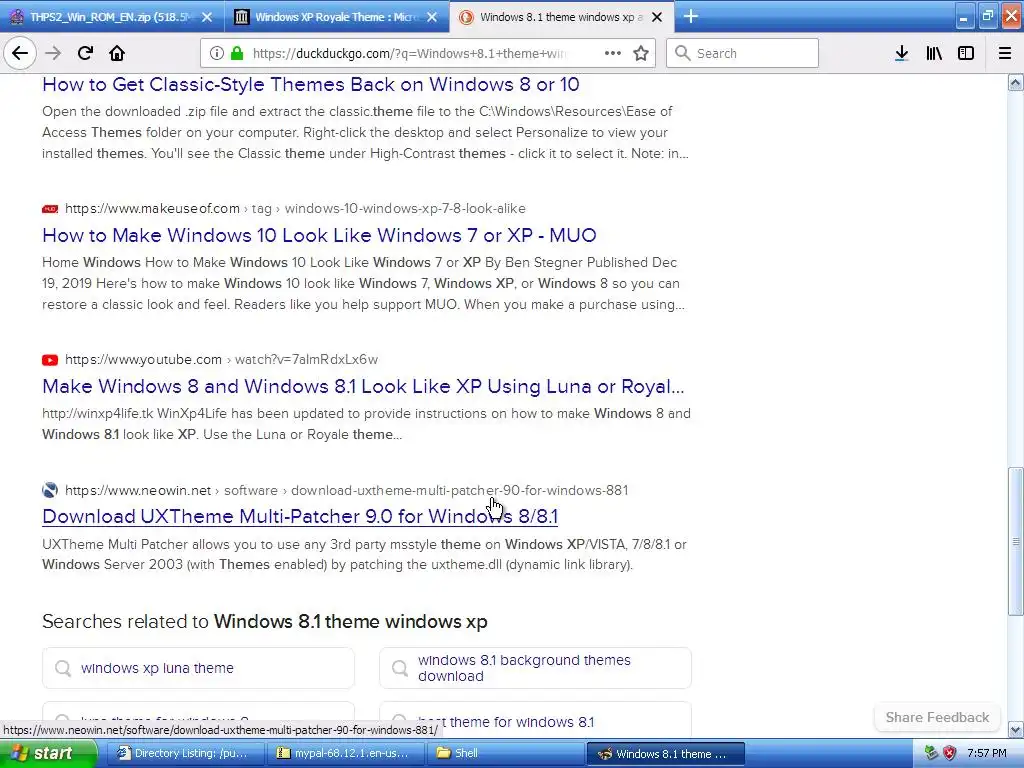
Task: Select related search windows xp luna theme
Action: (198, 667)
